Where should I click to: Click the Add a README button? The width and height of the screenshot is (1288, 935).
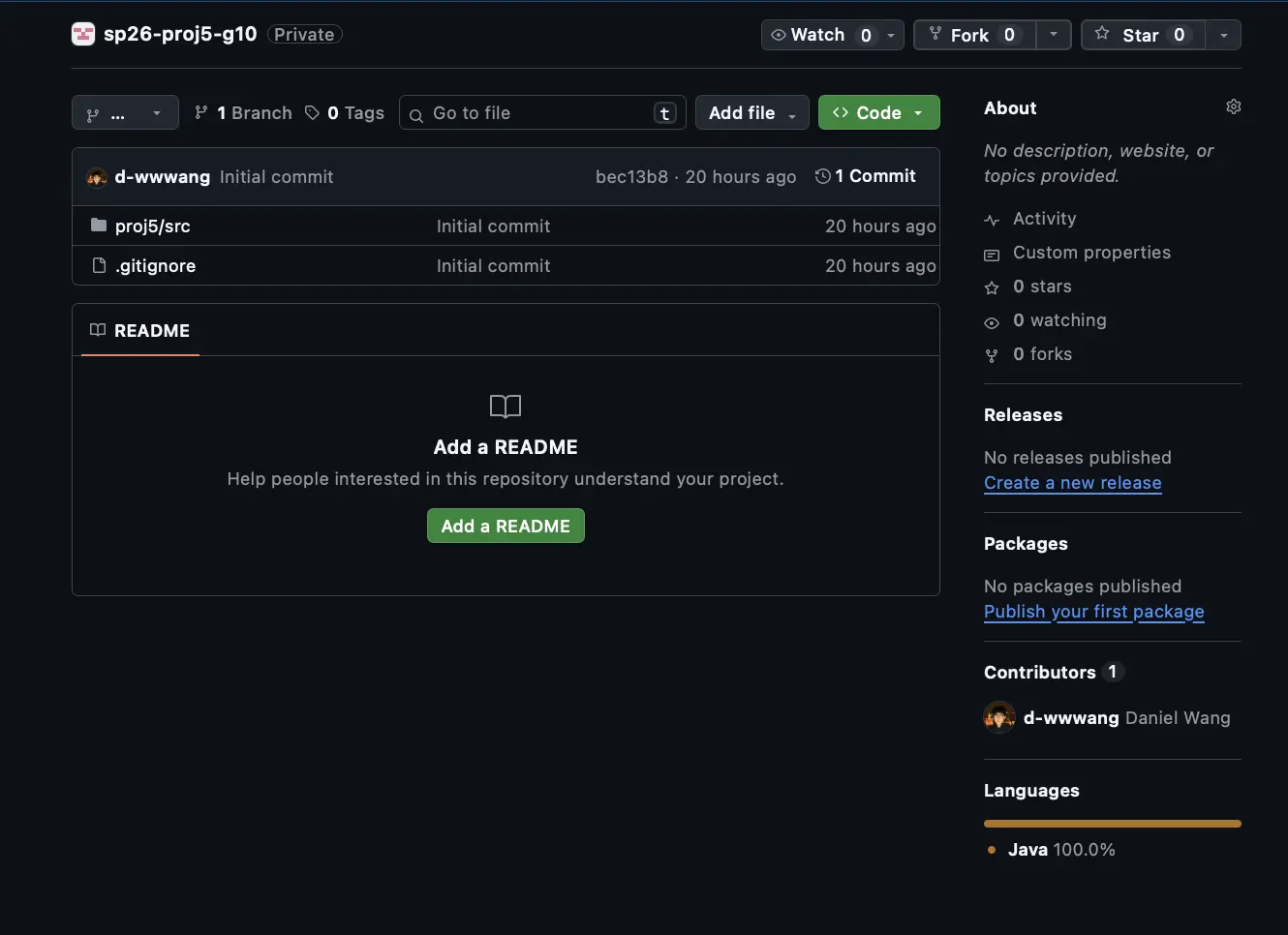tap(506, 526)
